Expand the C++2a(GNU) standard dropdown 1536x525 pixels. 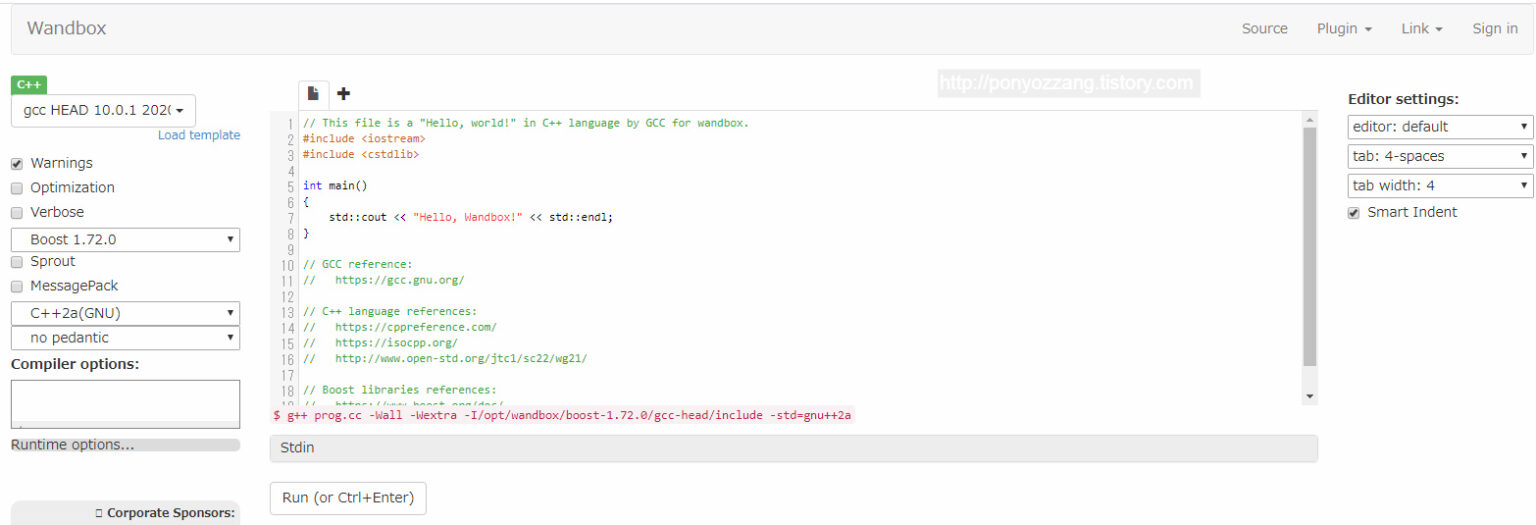[x=125, y=313]
